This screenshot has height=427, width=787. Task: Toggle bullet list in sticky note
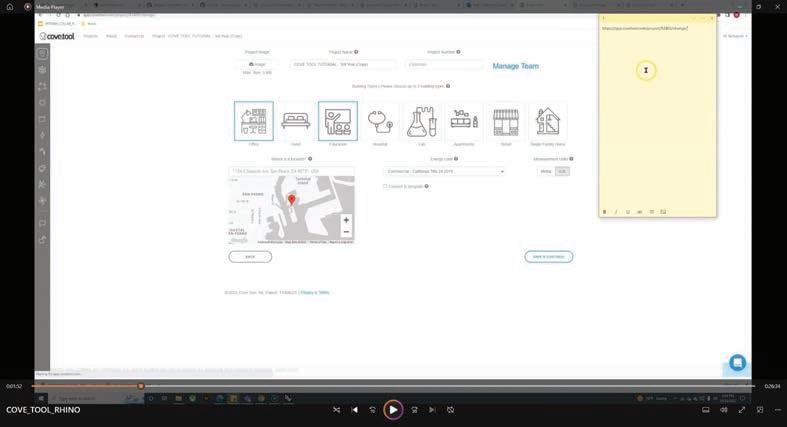click(x=651, y=212)
